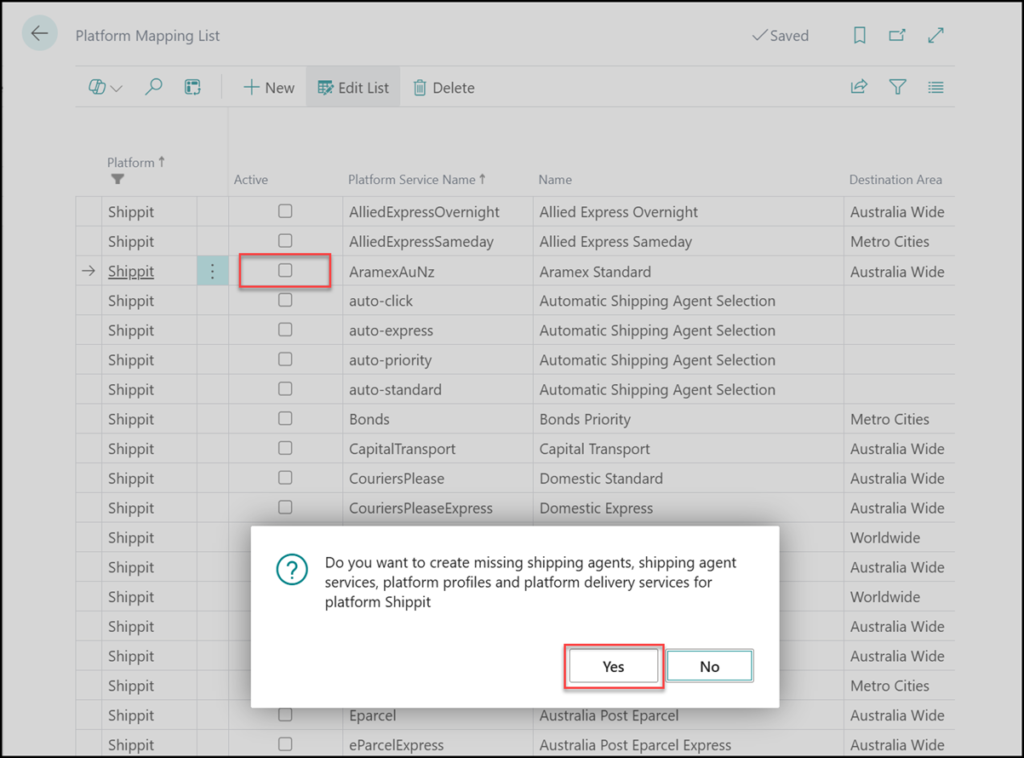Open search with the magnifier icon

(153, 88)
